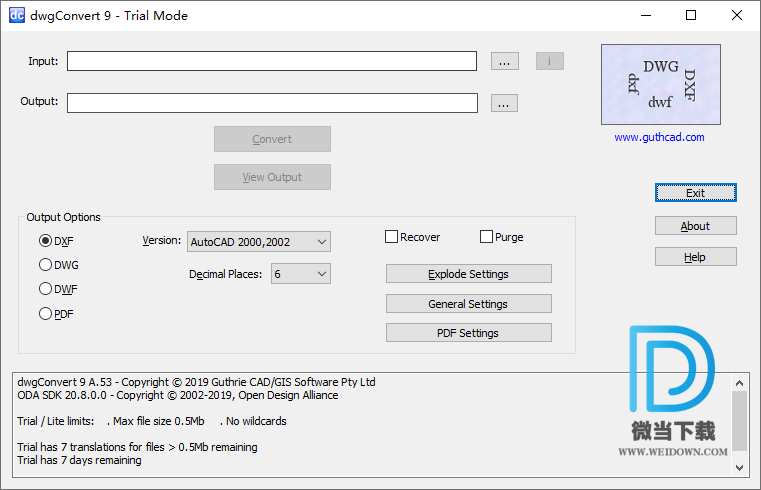This screenshot has width=761, height=490.
Task: Expand the Version dropdown (AutoCAD 2000,2002)
Action: [x=259, y=242]
